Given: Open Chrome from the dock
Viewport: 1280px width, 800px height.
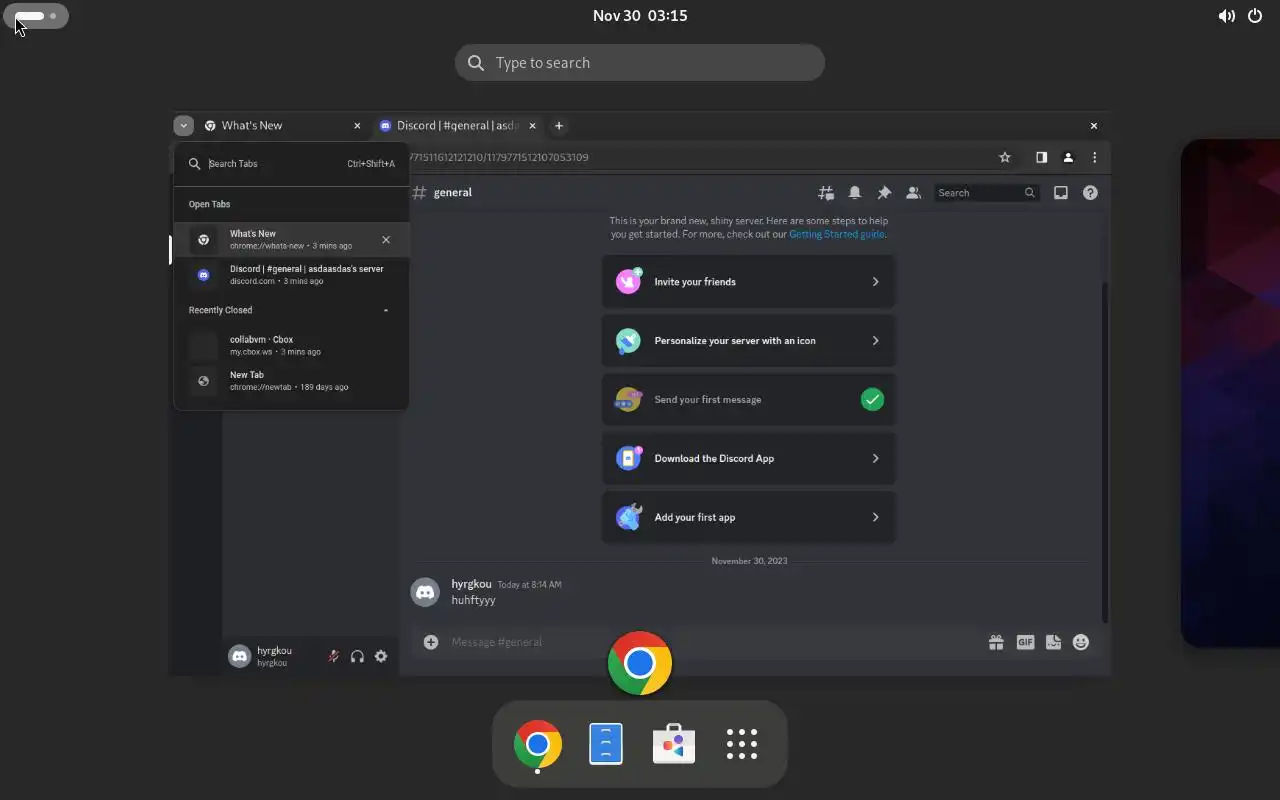Looking at the screenshot, I should 538,744.
